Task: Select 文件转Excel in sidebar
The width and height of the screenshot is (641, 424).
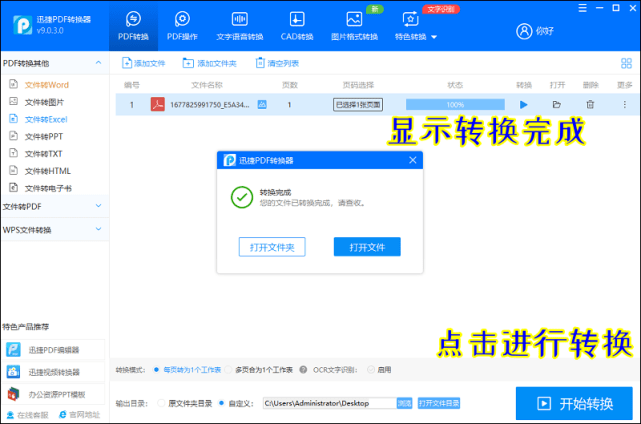Action: (x=46, y=119)
